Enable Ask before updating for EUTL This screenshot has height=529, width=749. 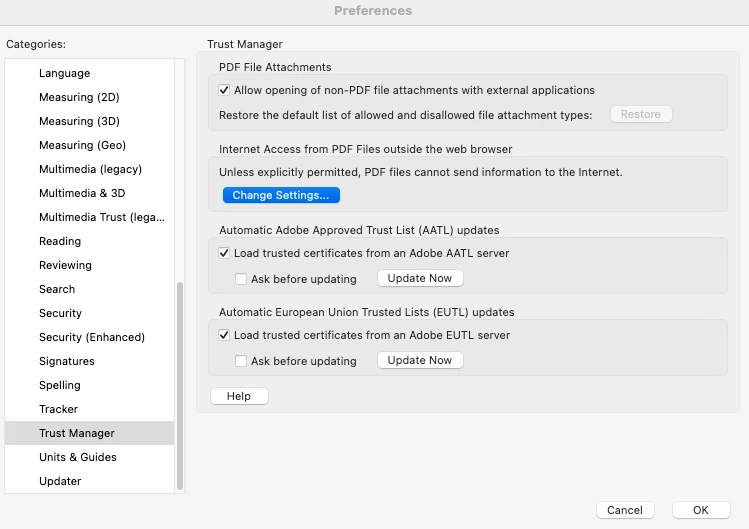coord(241,361)
